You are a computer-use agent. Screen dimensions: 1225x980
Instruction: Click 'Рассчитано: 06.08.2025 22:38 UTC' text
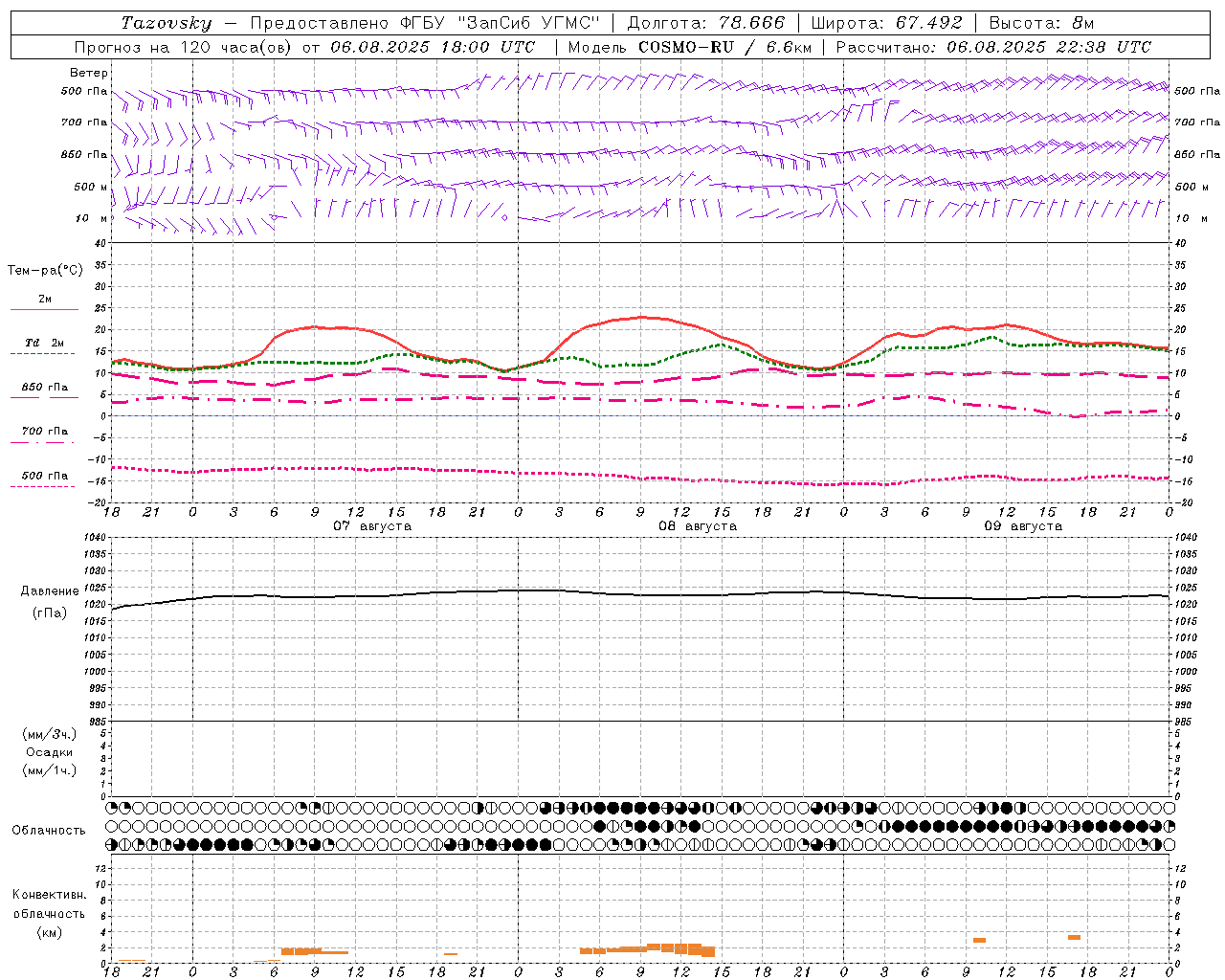[x=993, y=47]
